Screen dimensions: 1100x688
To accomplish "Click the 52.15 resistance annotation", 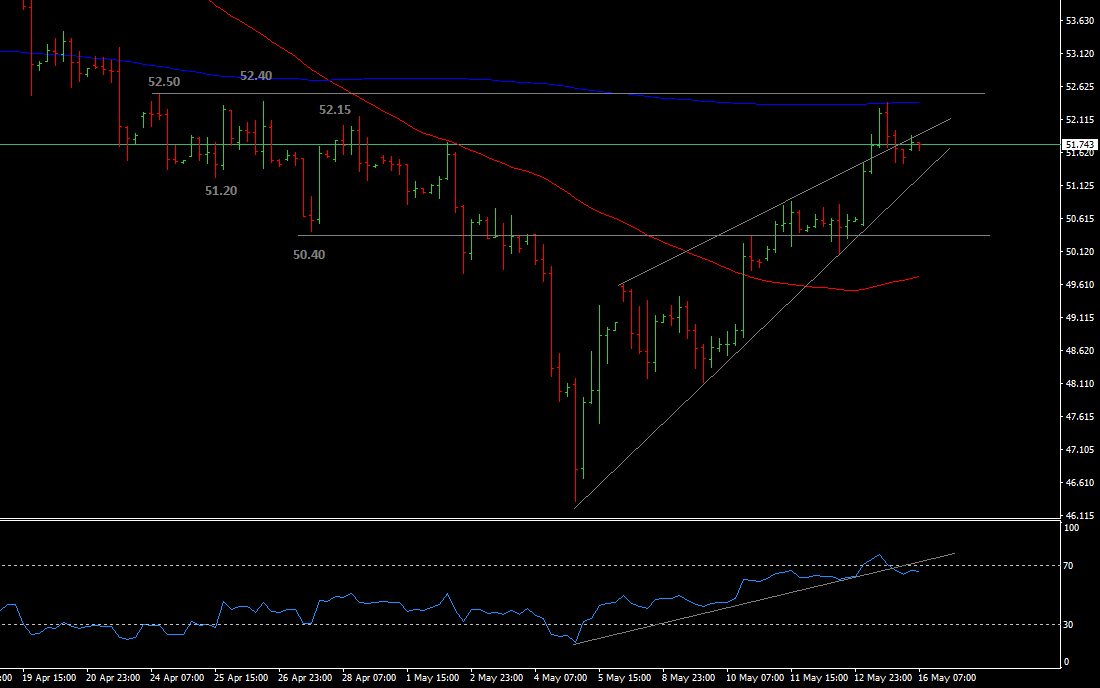I will 335,109.
